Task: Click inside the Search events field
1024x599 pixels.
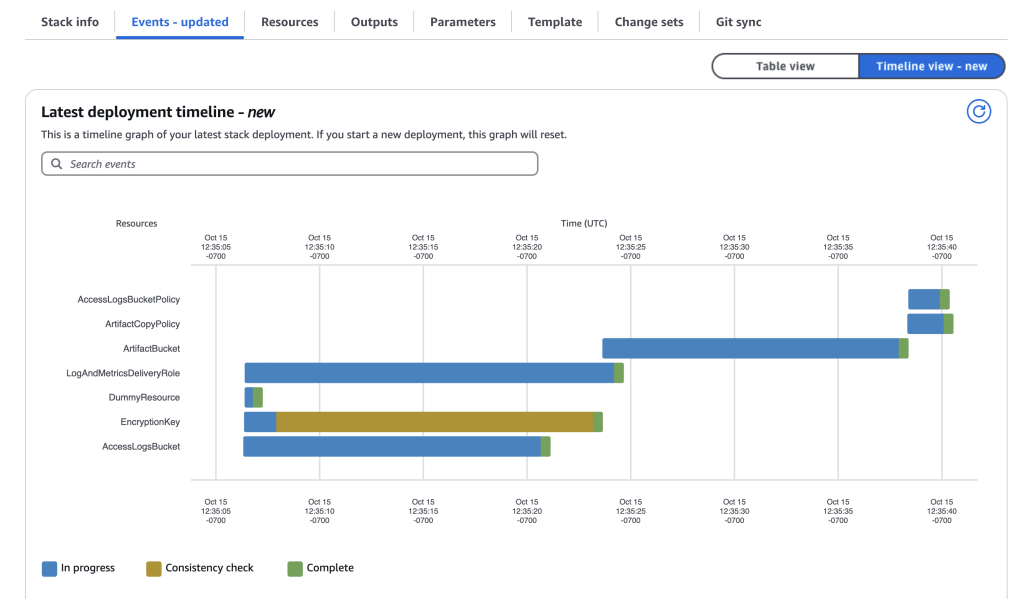Action: coord(290,163)
